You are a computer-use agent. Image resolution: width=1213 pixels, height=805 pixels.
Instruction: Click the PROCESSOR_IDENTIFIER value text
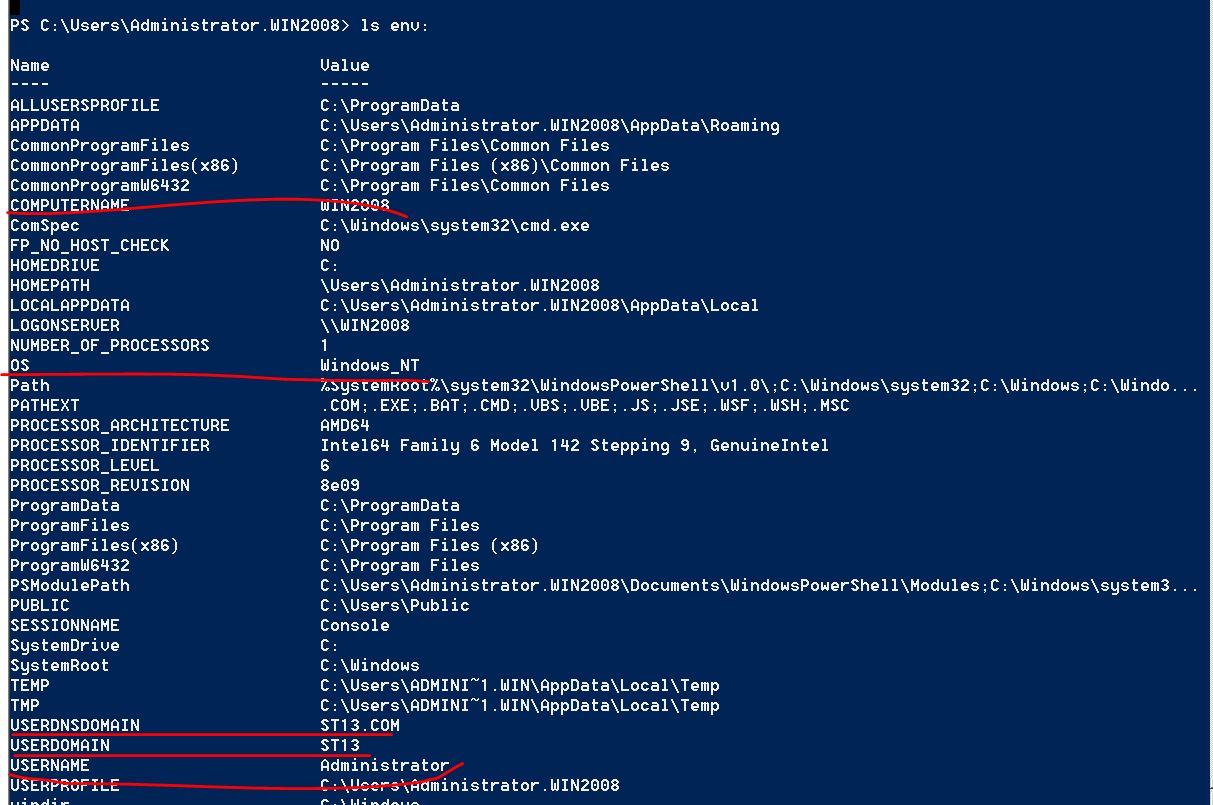coord(574,446)
